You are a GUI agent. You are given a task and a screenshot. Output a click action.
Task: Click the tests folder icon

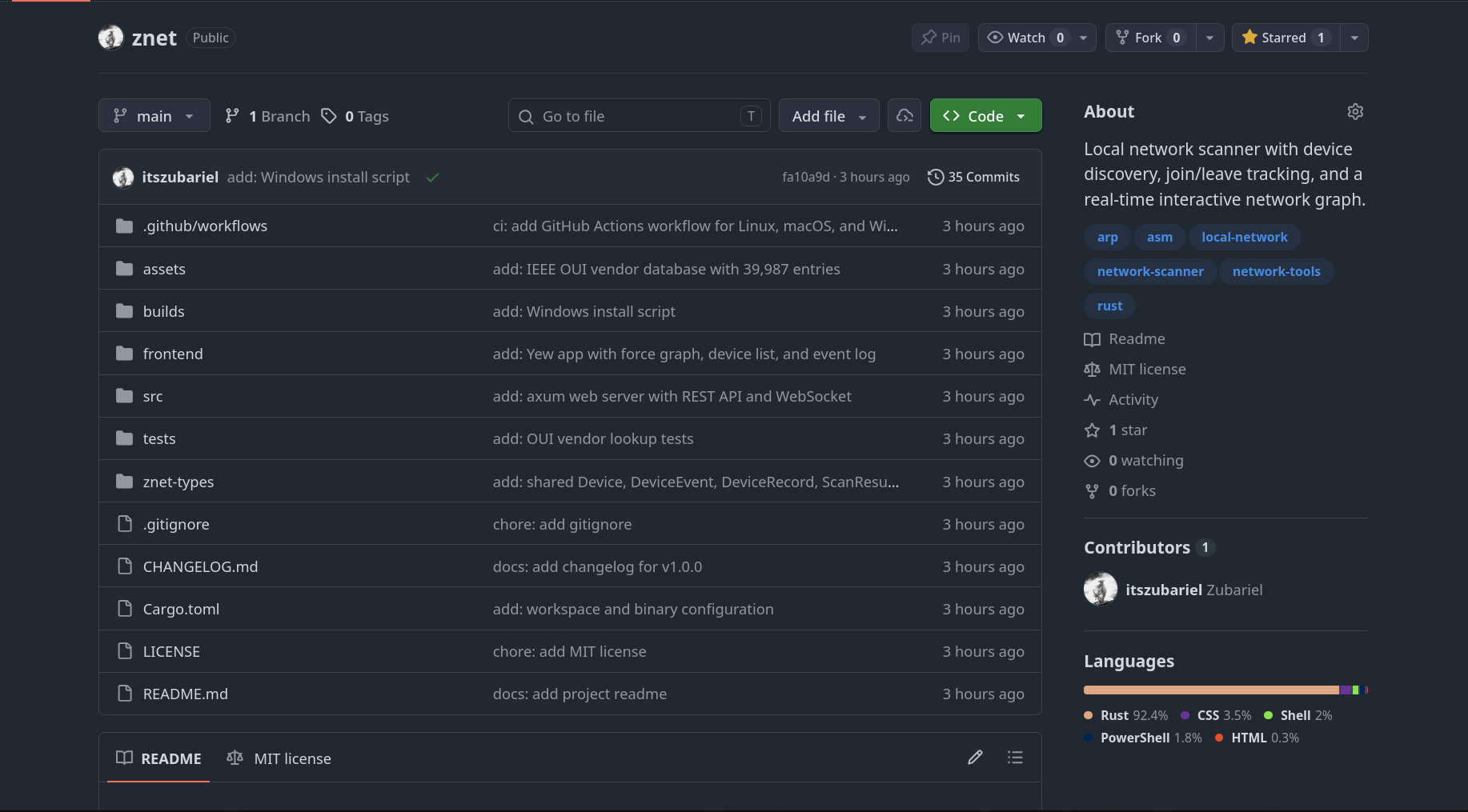tap(124, 438)
